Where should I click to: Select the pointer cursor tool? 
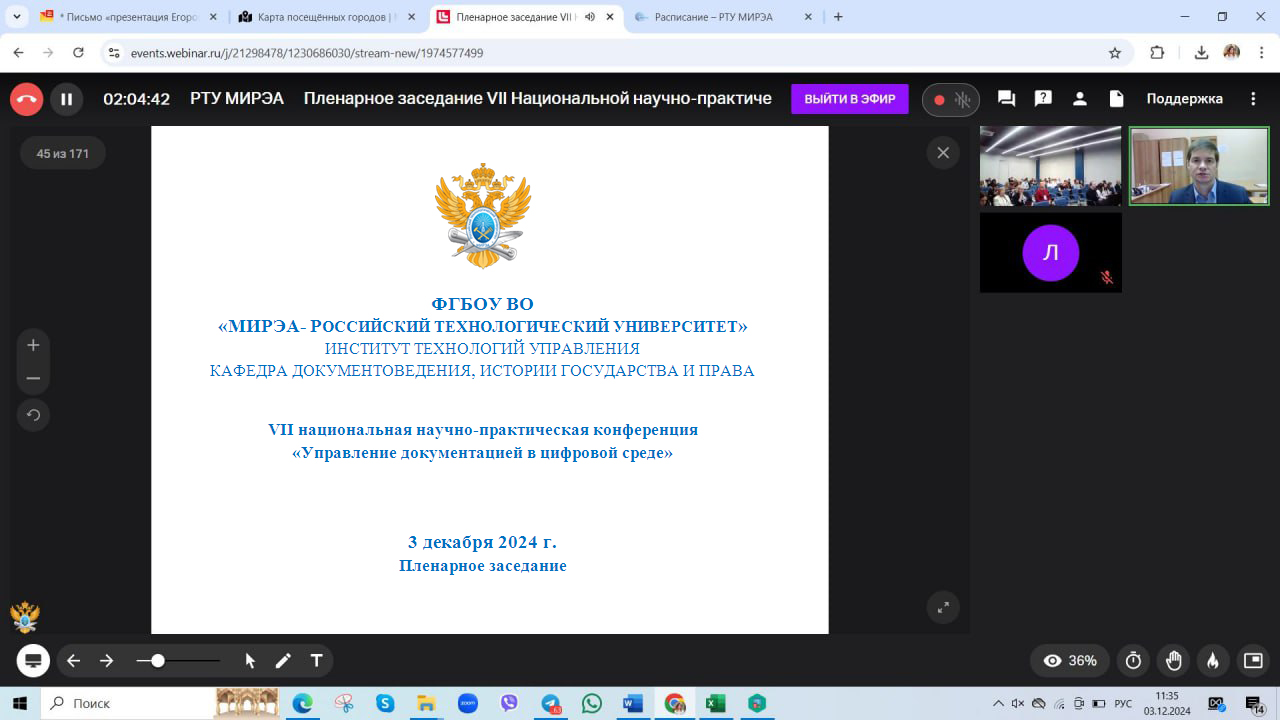tap(250, 661)
